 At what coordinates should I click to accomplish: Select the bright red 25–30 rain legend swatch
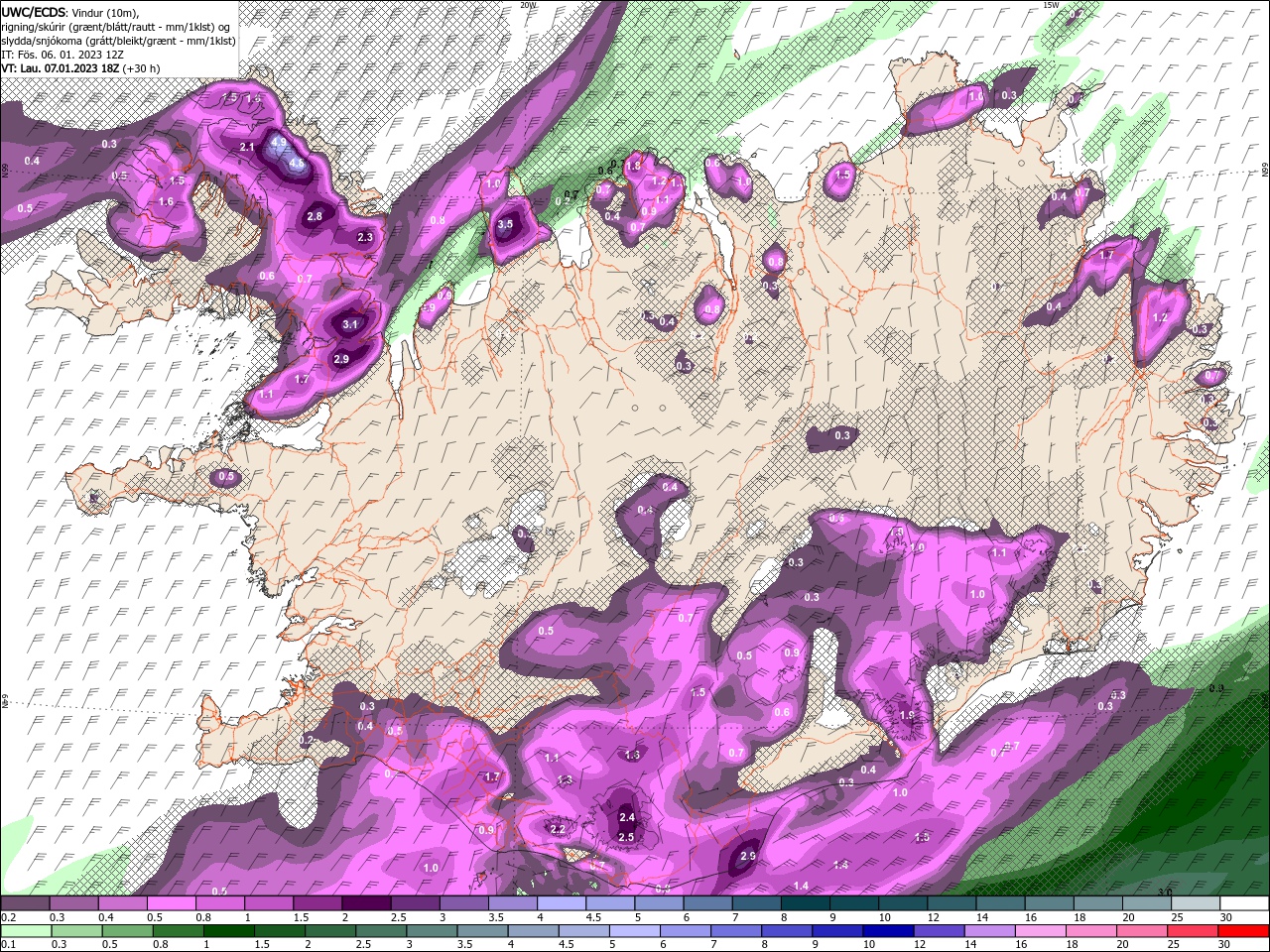coord(1243,931)
